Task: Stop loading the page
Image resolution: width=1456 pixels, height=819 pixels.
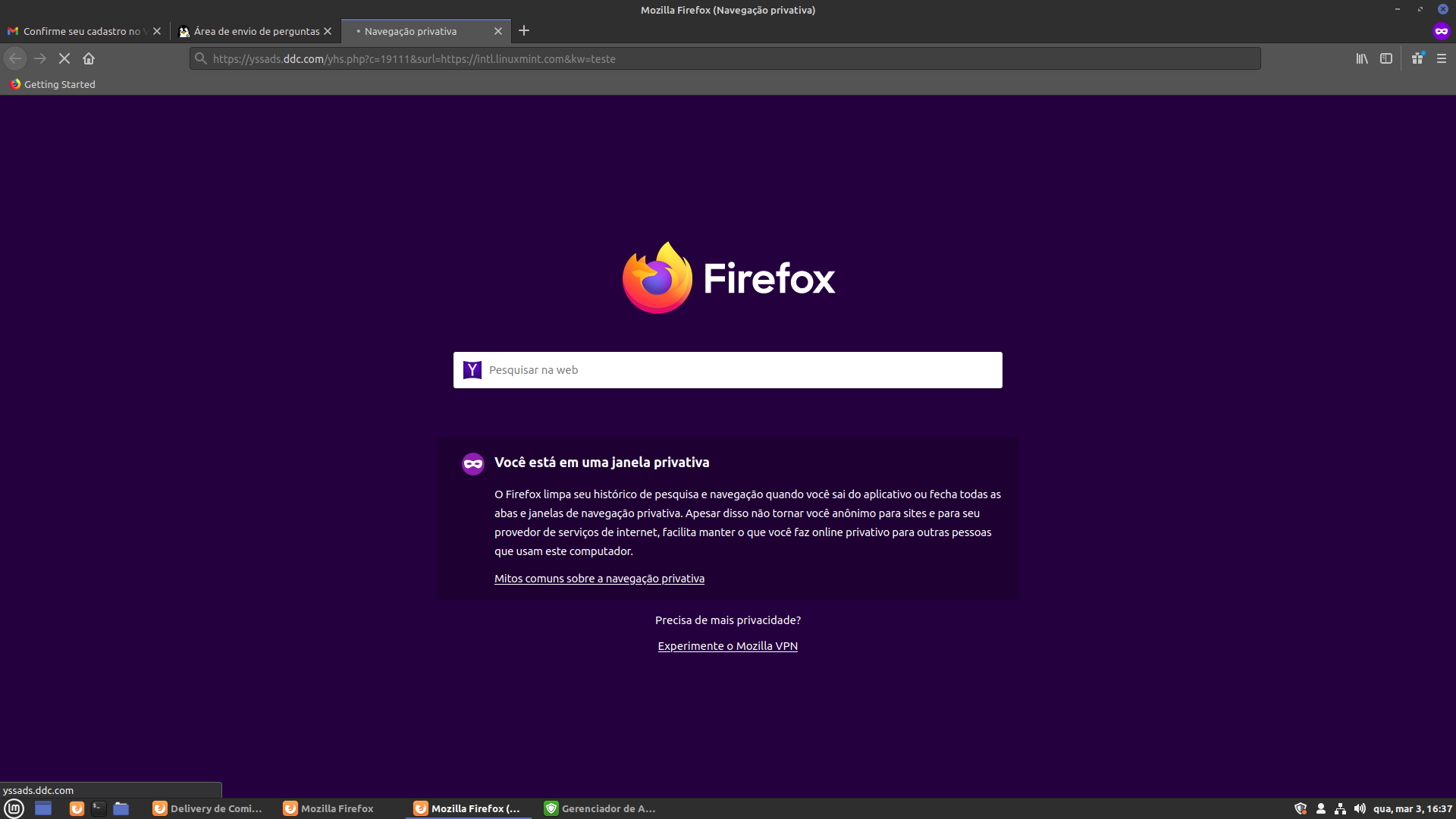Action: click(x=64, y=58)
